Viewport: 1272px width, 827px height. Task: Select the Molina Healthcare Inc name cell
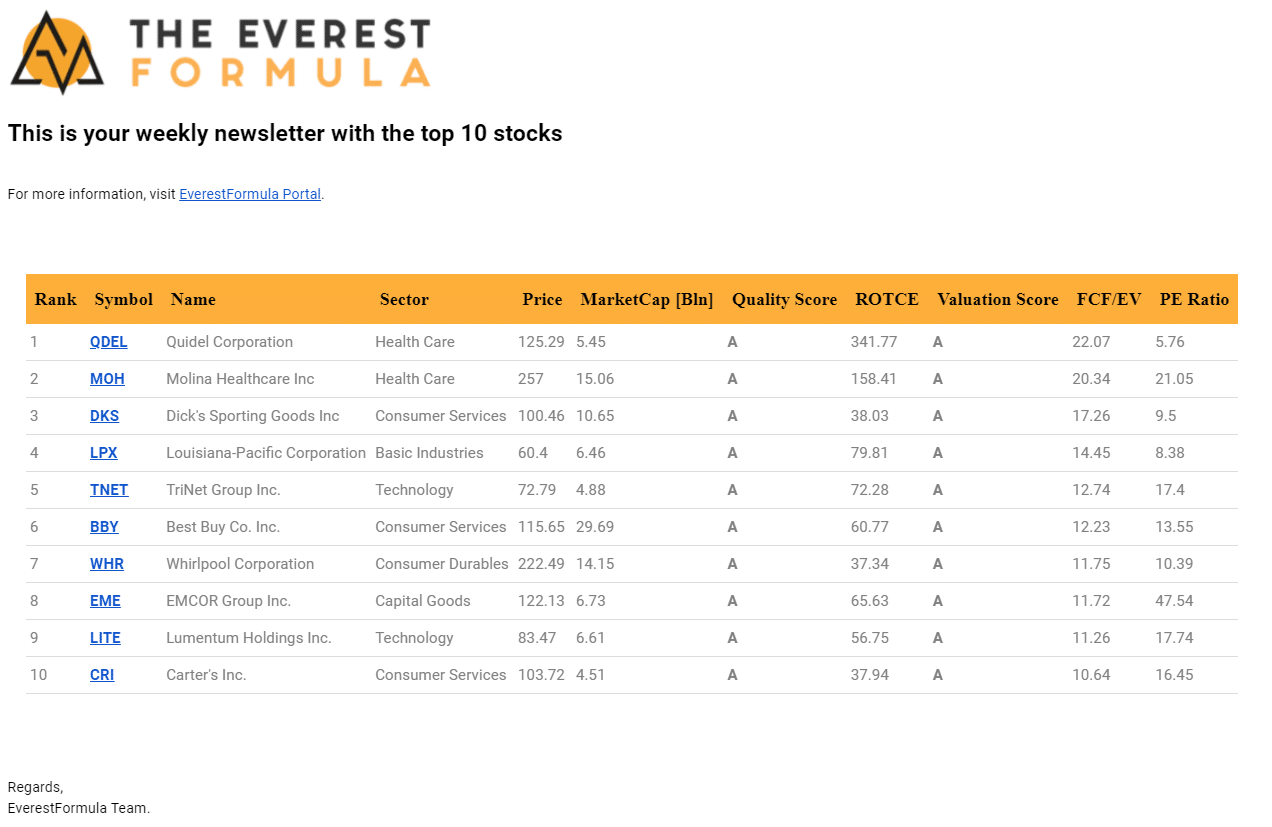[x=240, y=379]
